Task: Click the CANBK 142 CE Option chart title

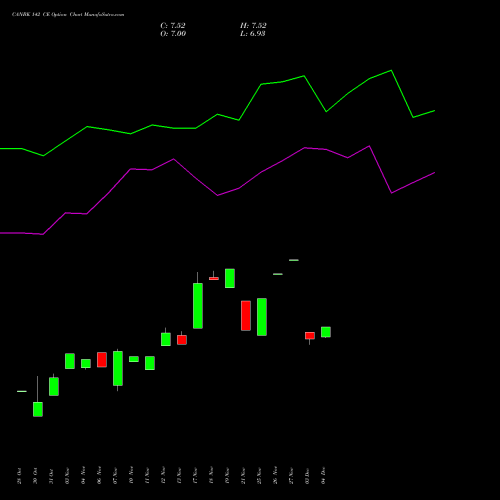Action: pyautogui.click(x=68, y=15)
